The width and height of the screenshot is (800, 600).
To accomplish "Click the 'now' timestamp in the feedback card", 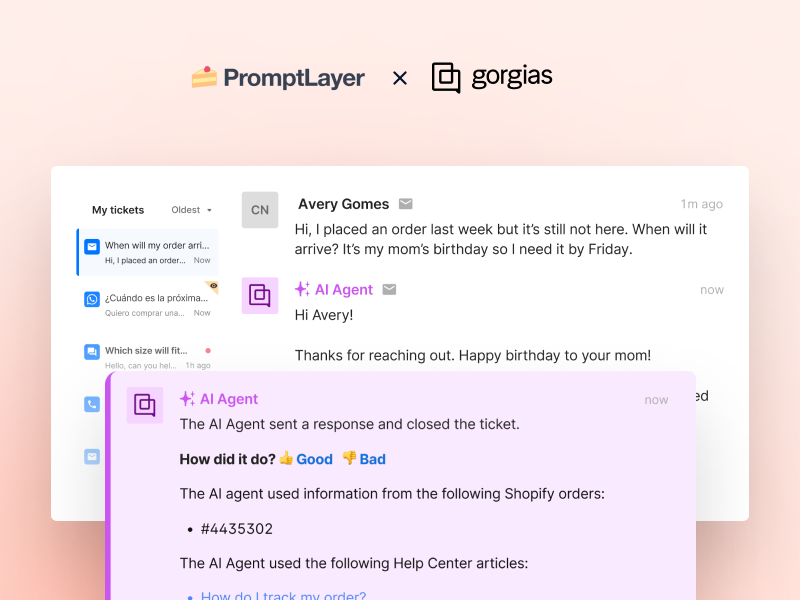I will (x=656, y=400).
